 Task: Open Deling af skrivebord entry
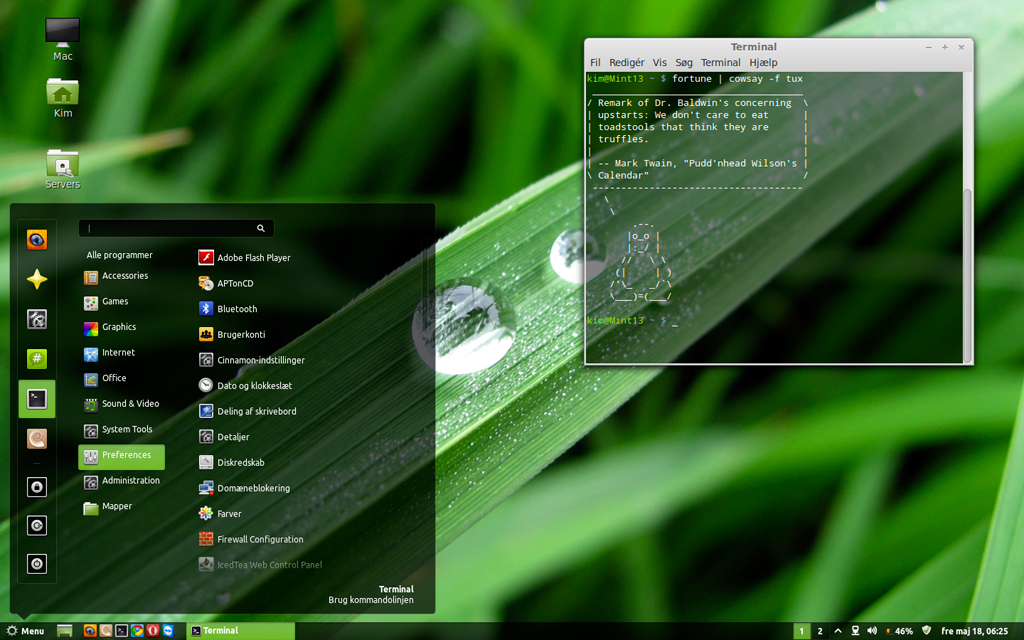pyautogui.click(x=248, y=411)
